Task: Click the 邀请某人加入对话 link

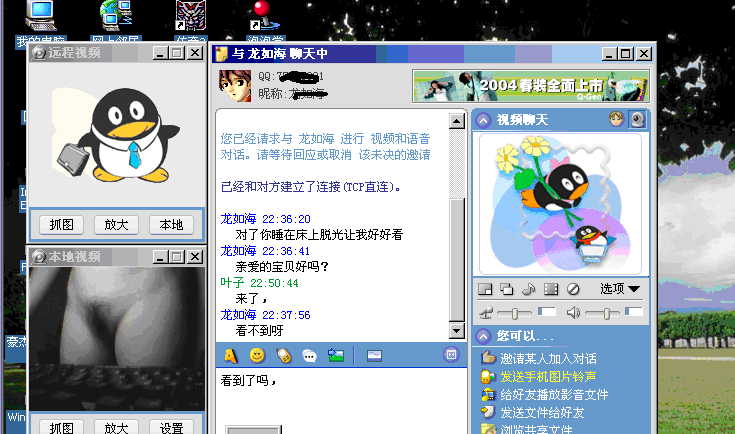Action: pos(548,359)
